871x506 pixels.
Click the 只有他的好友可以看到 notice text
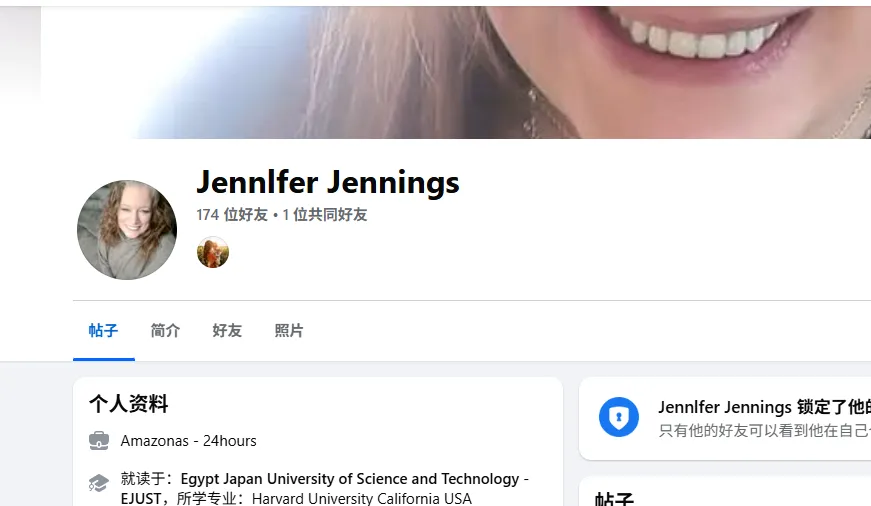click(764, 430)
